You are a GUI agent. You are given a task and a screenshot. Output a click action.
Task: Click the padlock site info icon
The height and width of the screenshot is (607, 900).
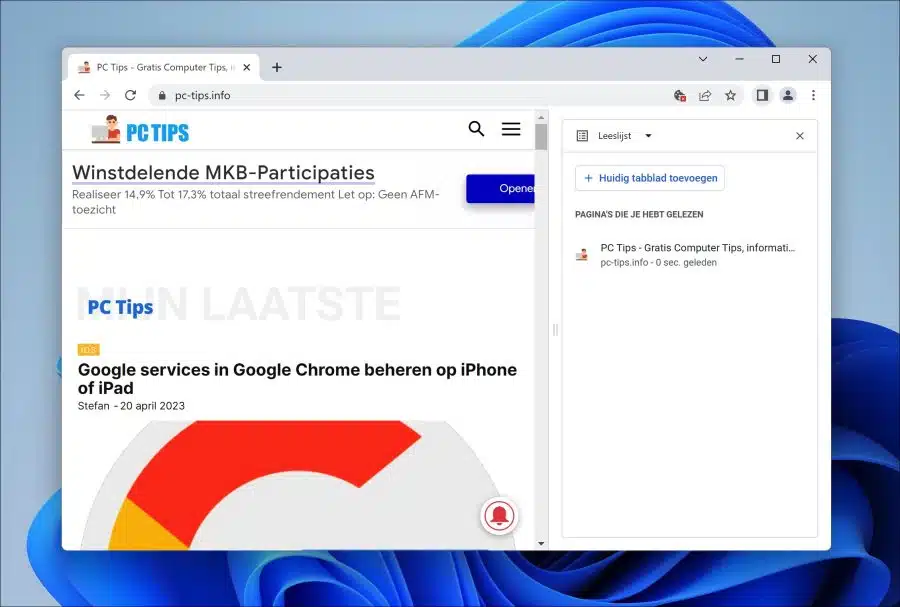point(162,96)
